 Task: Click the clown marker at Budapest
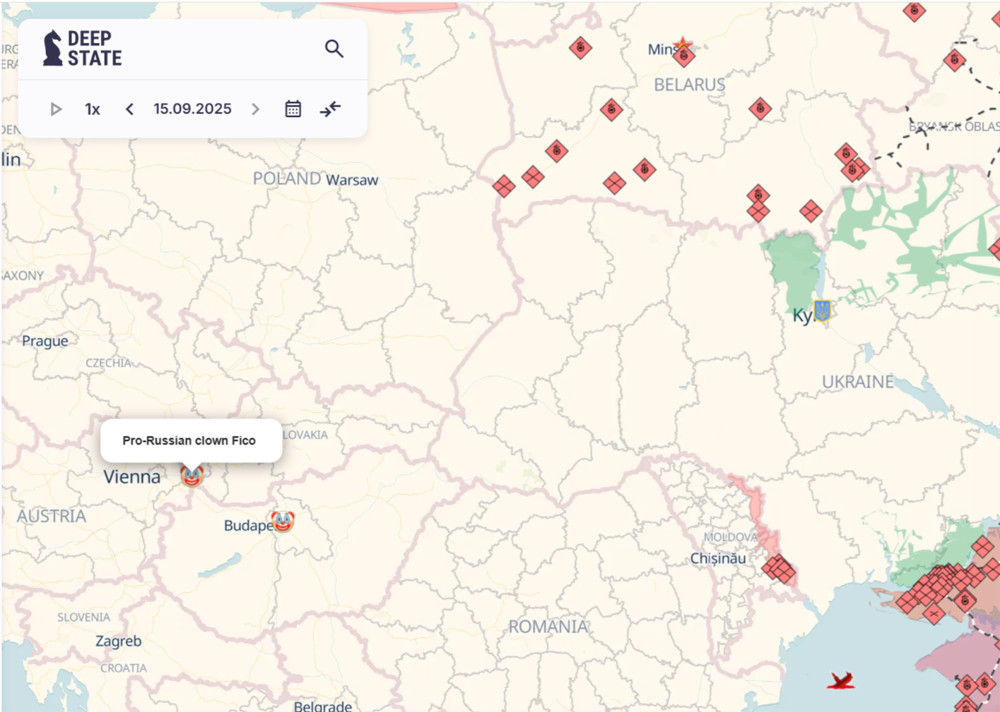(283, 521)
